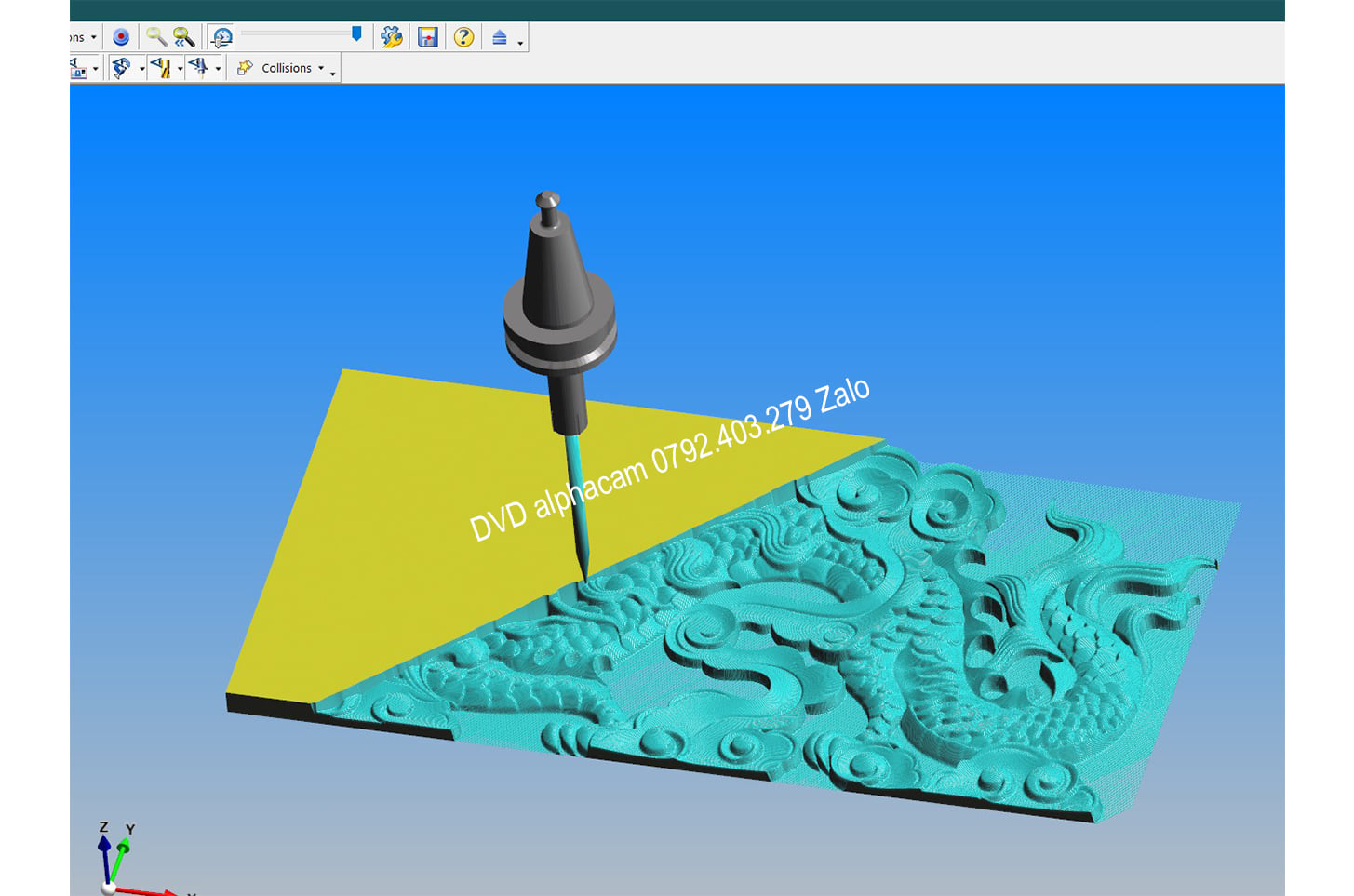Expand the tool holder view dropdown arrow
The height and width of the screenshot is (896, 1354).
coord(218,69)
